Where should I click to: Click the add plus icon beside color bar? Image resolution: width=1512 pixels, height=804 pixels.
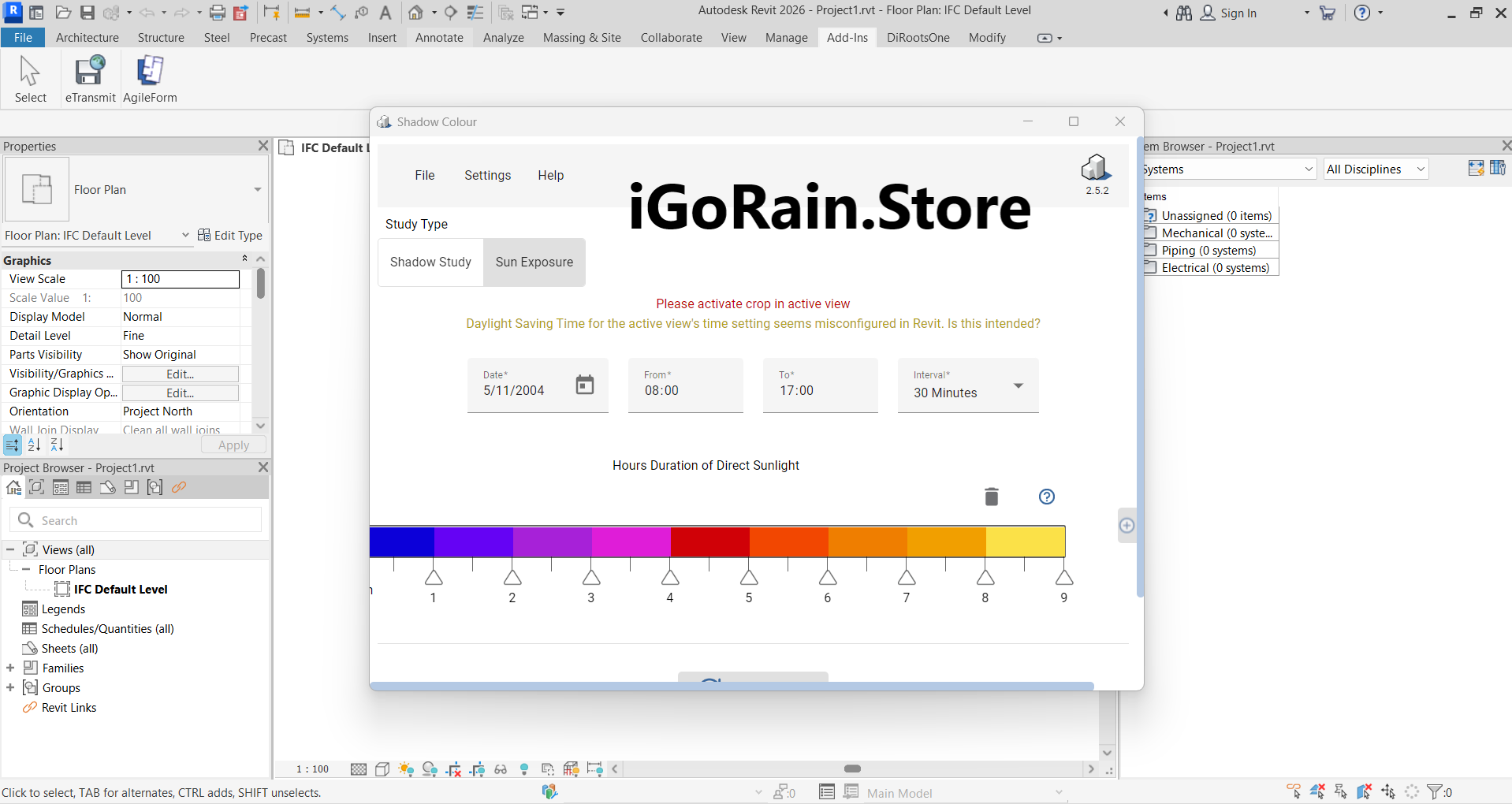1127,526
